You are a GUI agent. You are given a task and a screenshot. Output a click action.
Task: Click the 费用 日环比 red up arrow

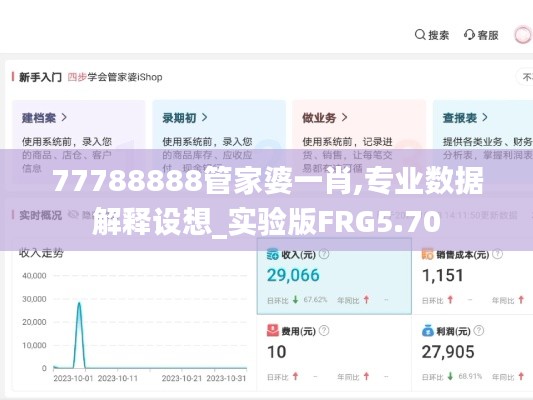(x=295, y=376)
